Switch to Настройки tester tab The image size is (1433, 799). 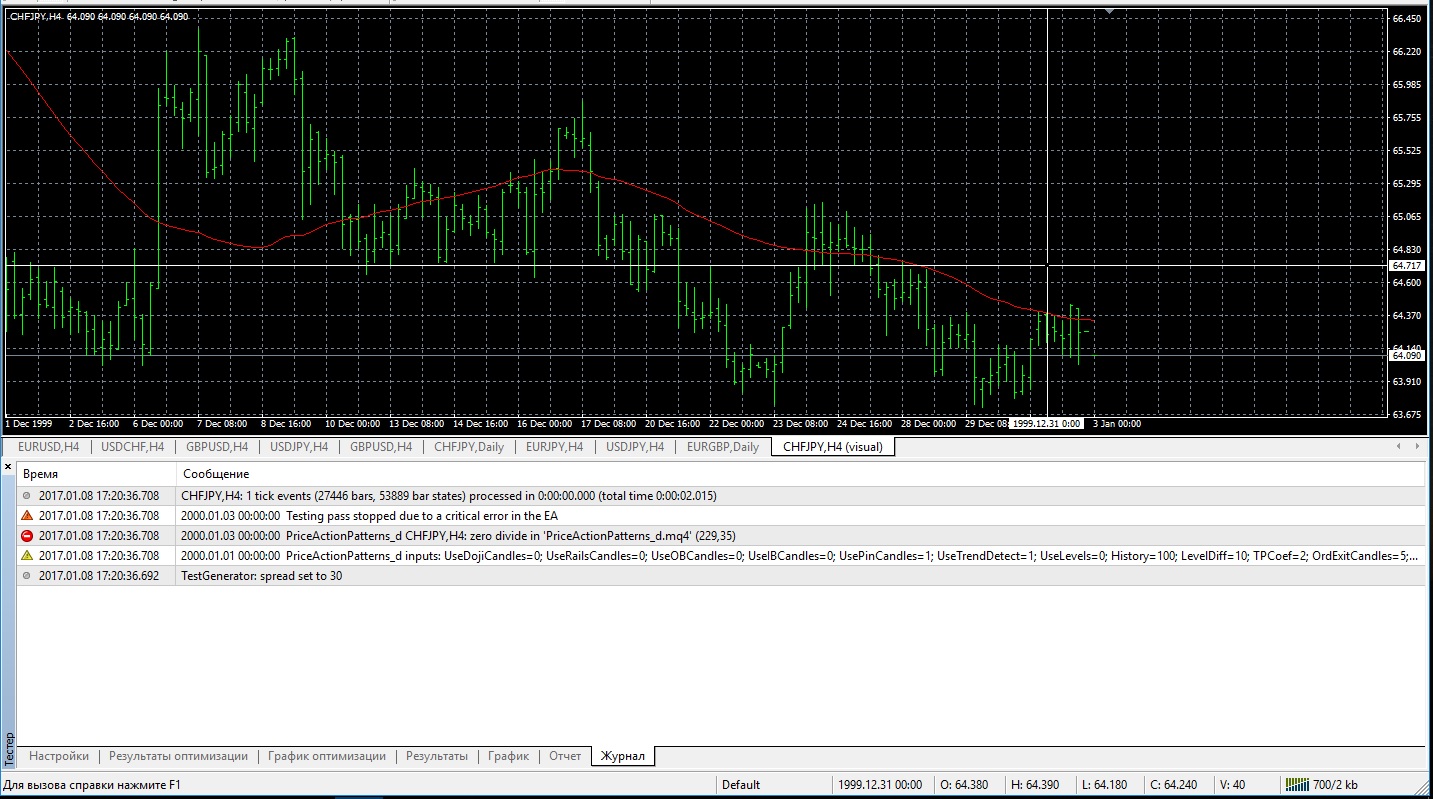59,756
